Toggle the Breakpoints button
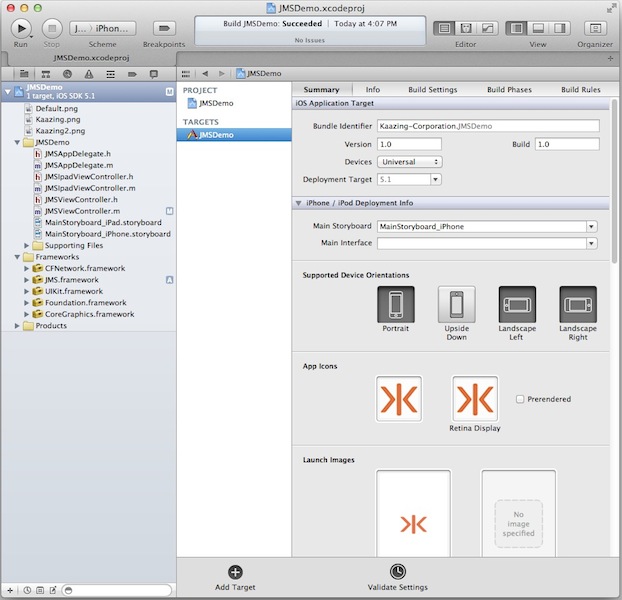This screenshot has height=600, width=622. (164, 28)
